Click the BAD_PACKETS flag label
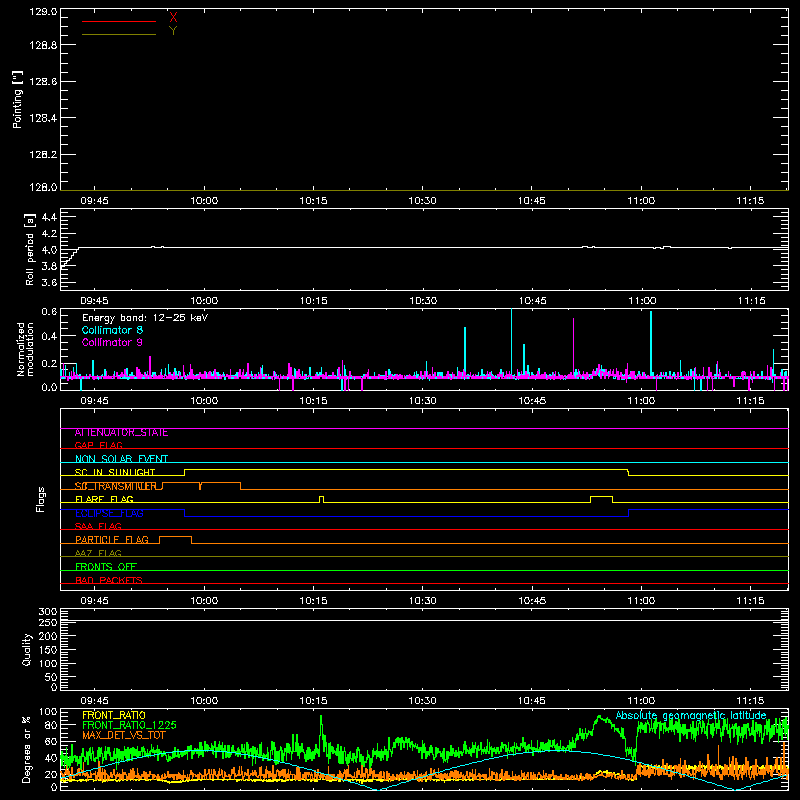 pos(109,581)
